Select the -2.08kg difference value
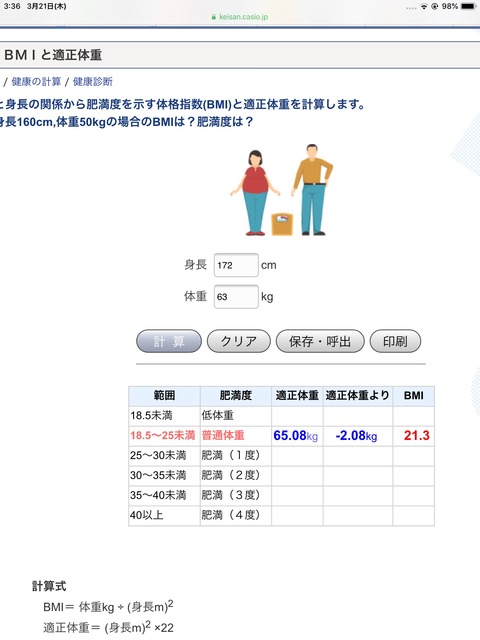 tap(356, 436)
